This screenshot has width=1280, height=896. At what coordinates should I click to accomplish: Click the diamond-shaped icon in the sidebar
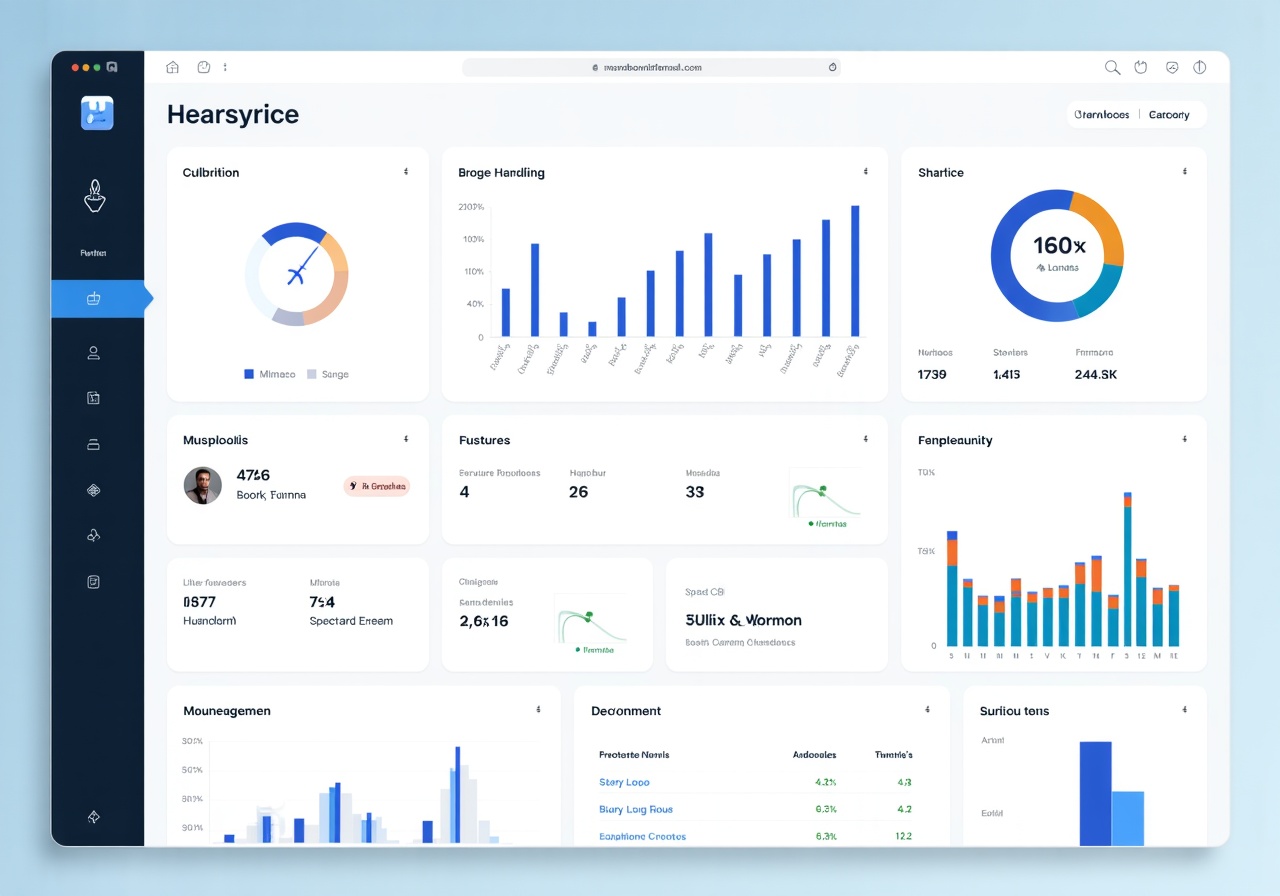pos(93,490)
